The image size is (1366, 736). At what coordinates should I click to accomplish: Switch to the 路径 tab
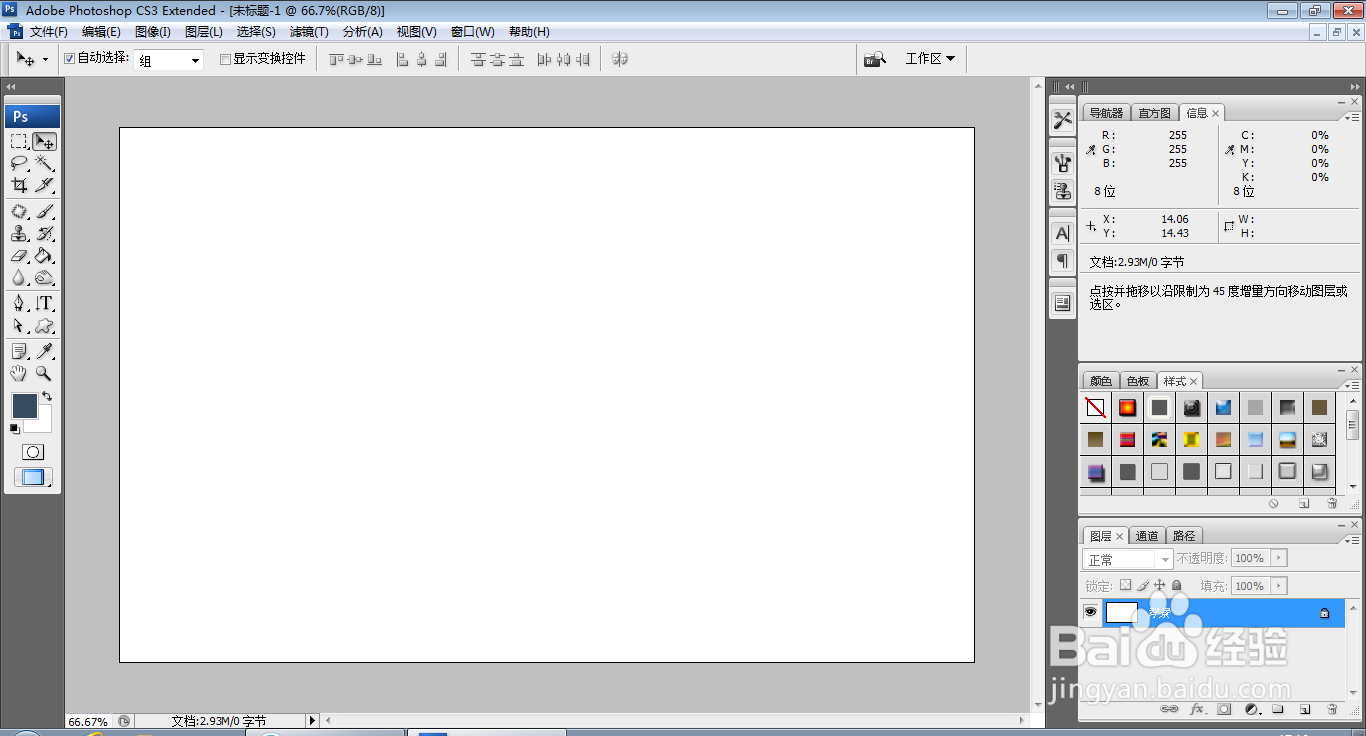coord(1184,536)
